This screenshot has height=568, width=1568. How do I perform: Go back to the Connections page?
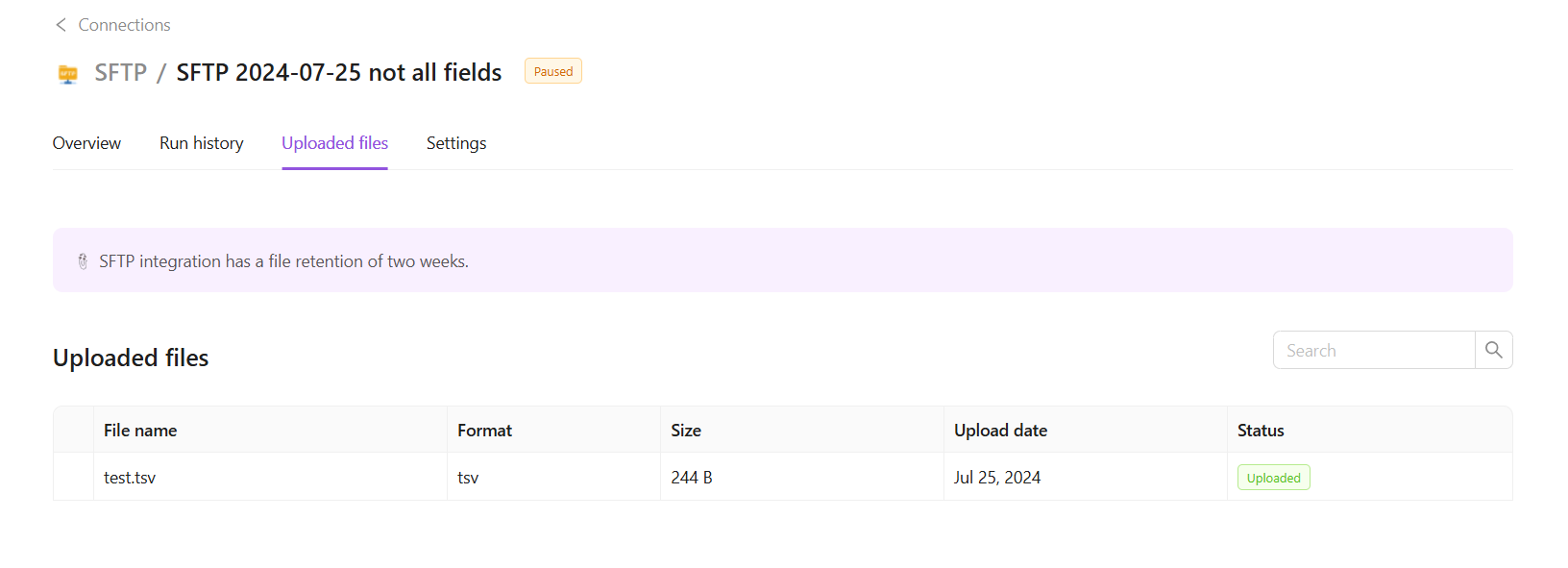point(124,25)
